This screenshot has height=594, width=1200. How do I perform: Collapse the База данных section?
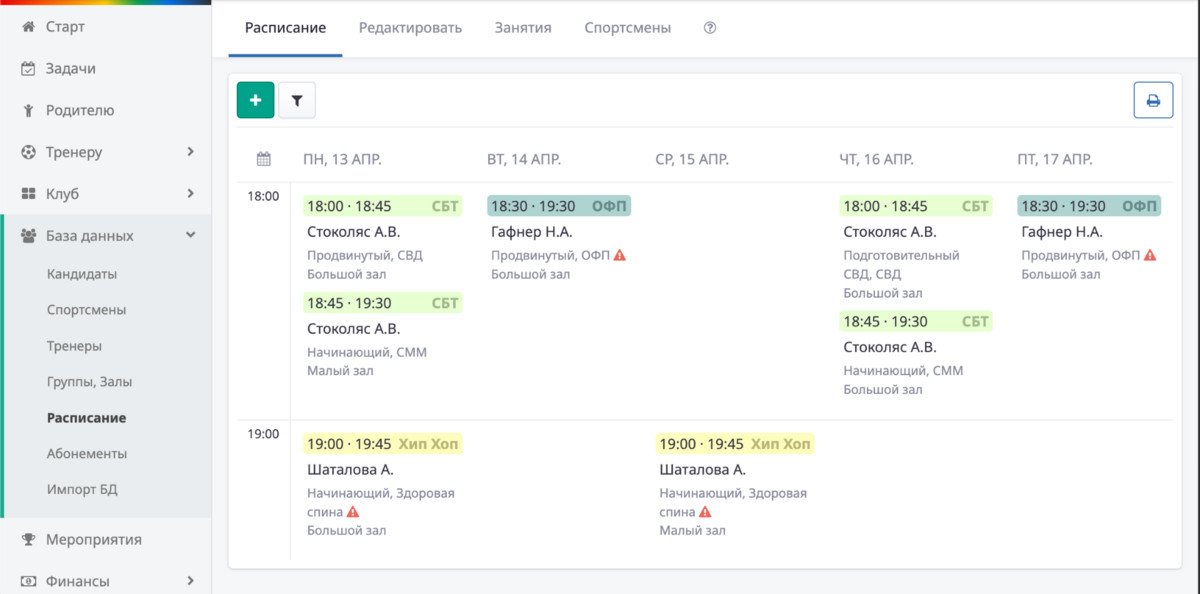[106, 236]
